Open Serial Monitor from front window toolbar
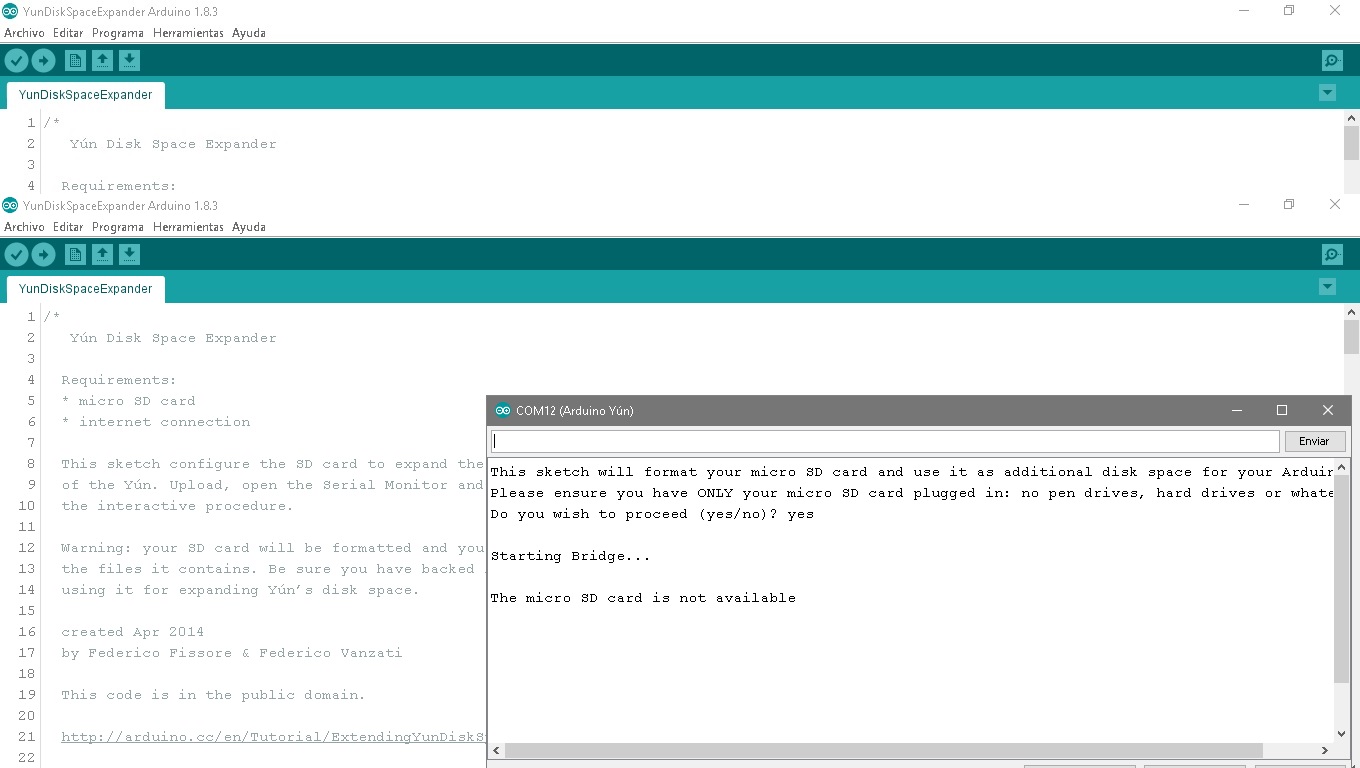The image size is (1360, 768). click(x=1332, y=255)
